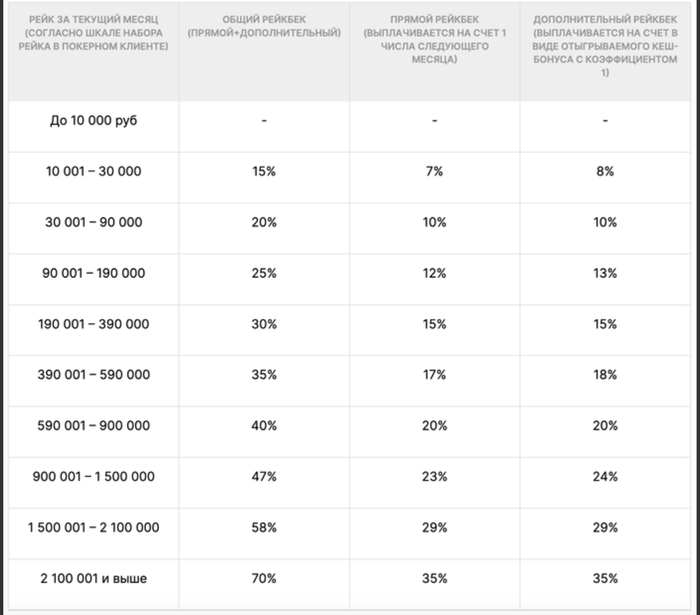Click the '30 001 – 90 000' range cell
This screenshot has width=700, height=615.
click(93, 222)
